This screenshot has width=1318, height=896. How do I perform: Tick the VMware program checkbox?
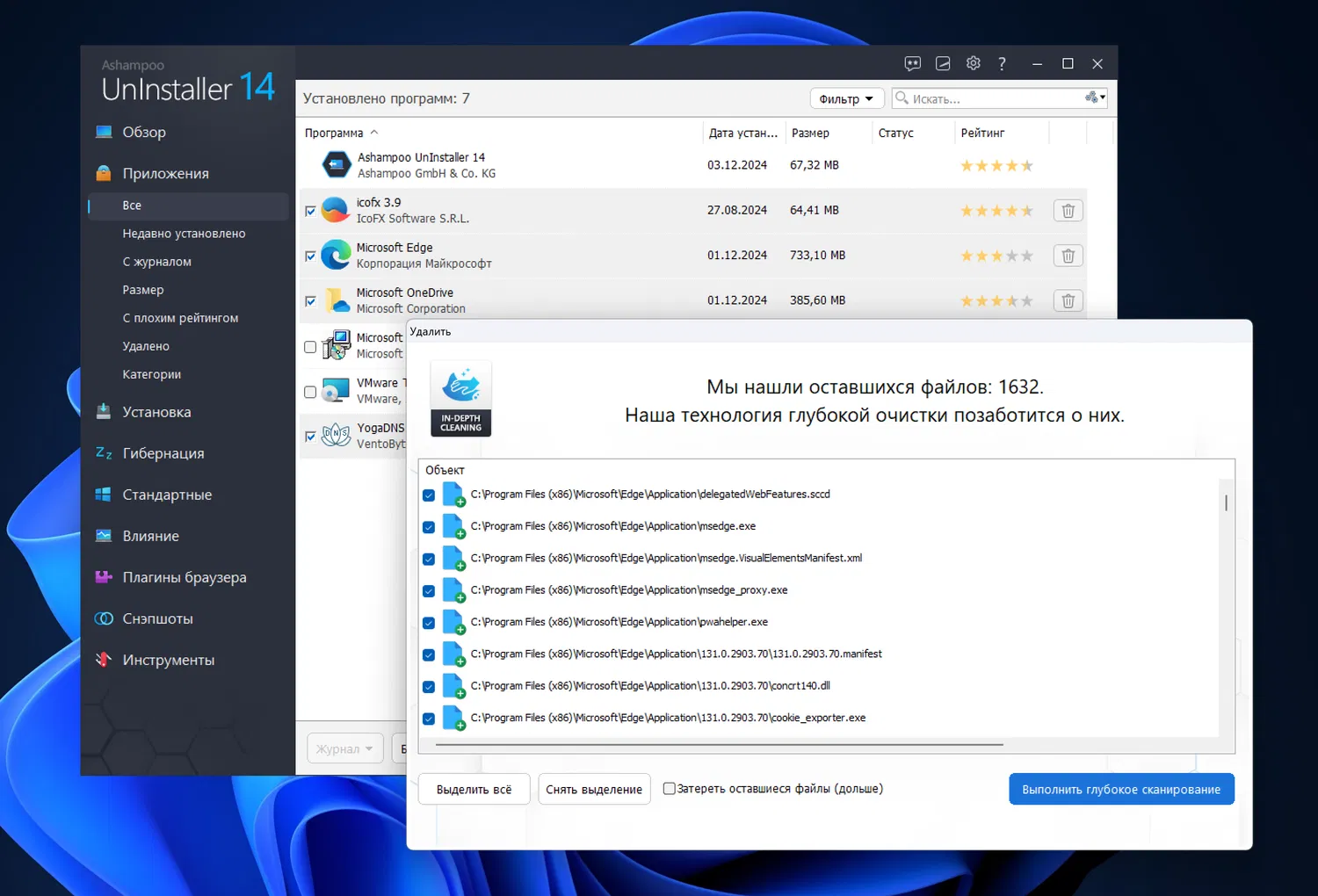(310, 392)
